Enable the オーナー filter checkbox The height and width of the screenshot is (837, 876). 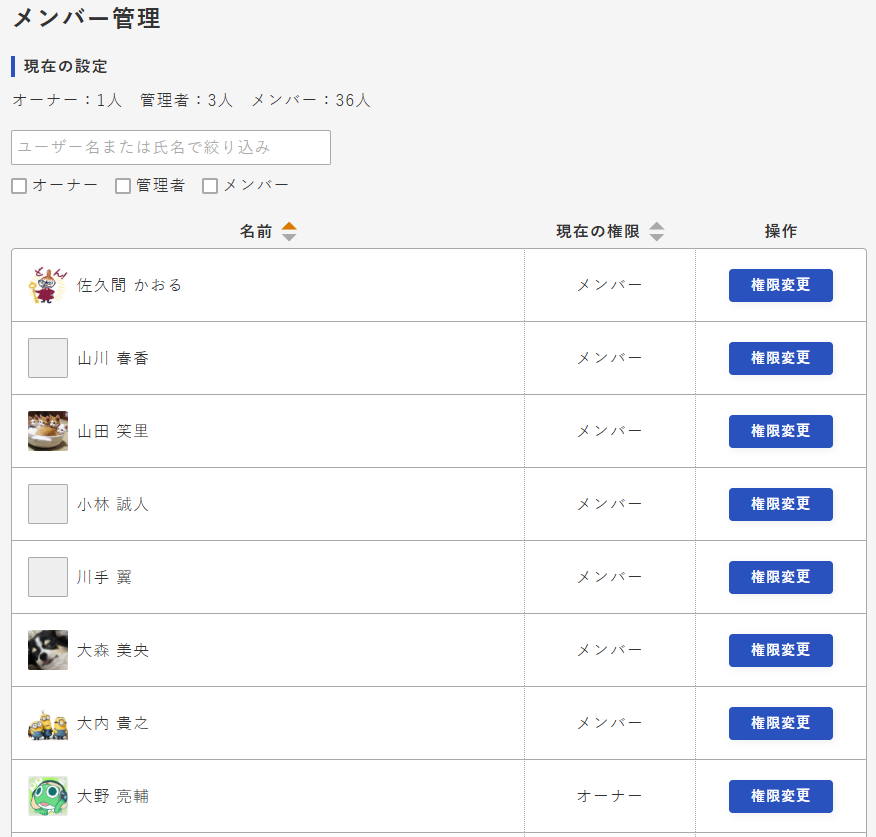pos(19,186)
